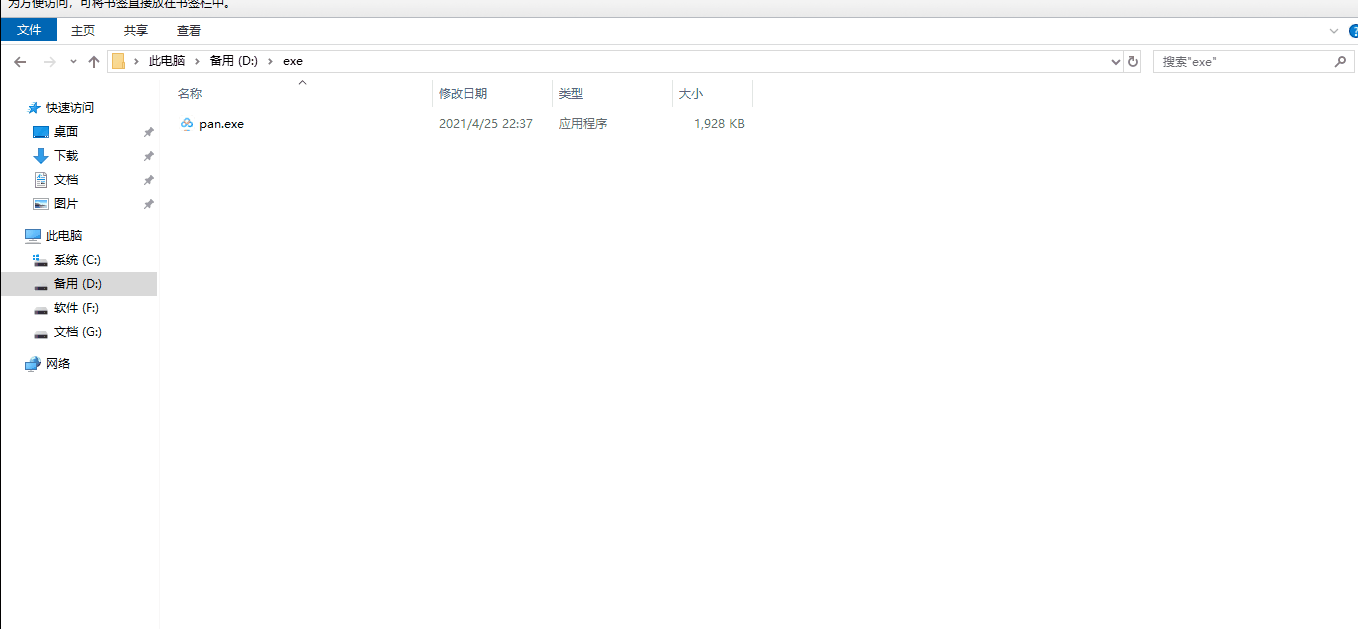Screen dimensions: 1358x629
Task: Open 网络 in the sidebar
Action: tap(58, 364)
